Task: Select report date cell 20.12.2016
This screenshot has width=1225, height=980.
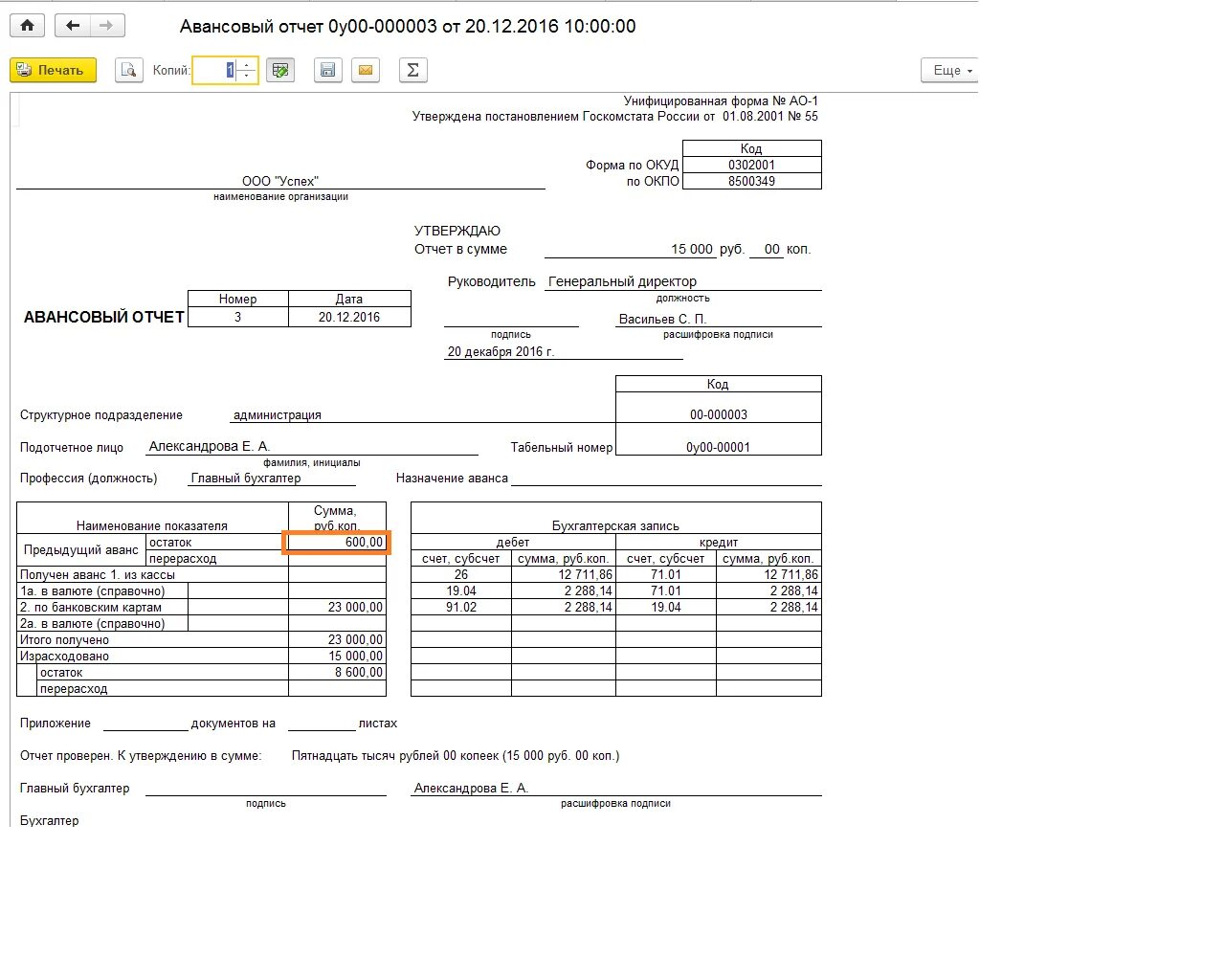Action: coord(349,317)
